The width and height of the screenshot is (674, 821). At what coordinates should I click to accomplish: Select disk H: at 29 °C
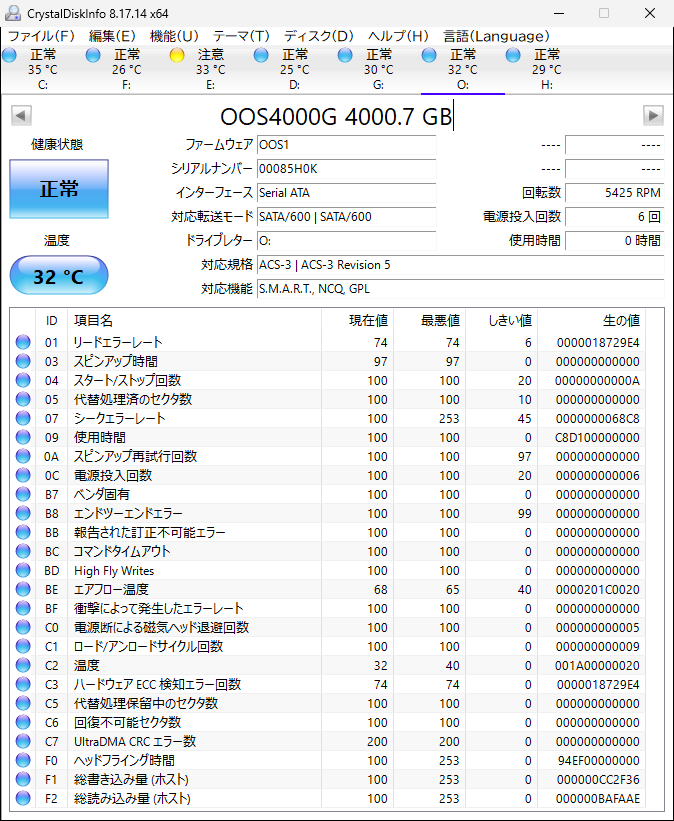pyautogui.click(x=547, y=69)
